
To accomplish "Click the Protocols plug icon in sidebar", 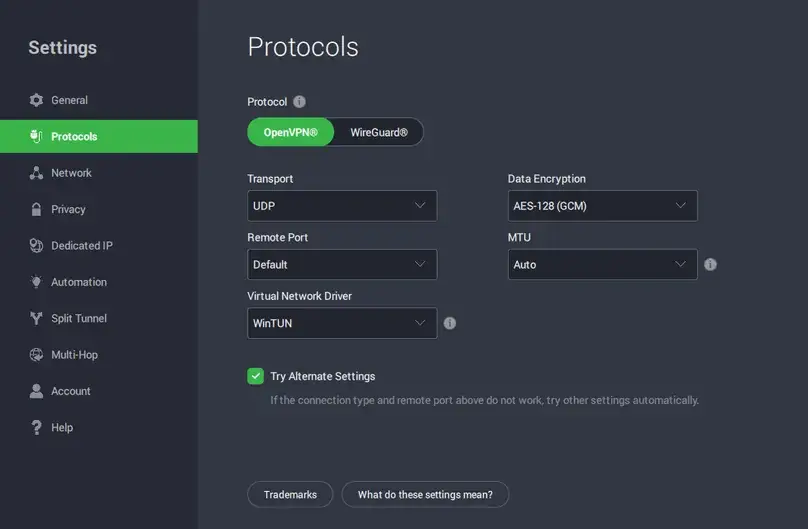I will pos(36,136).
